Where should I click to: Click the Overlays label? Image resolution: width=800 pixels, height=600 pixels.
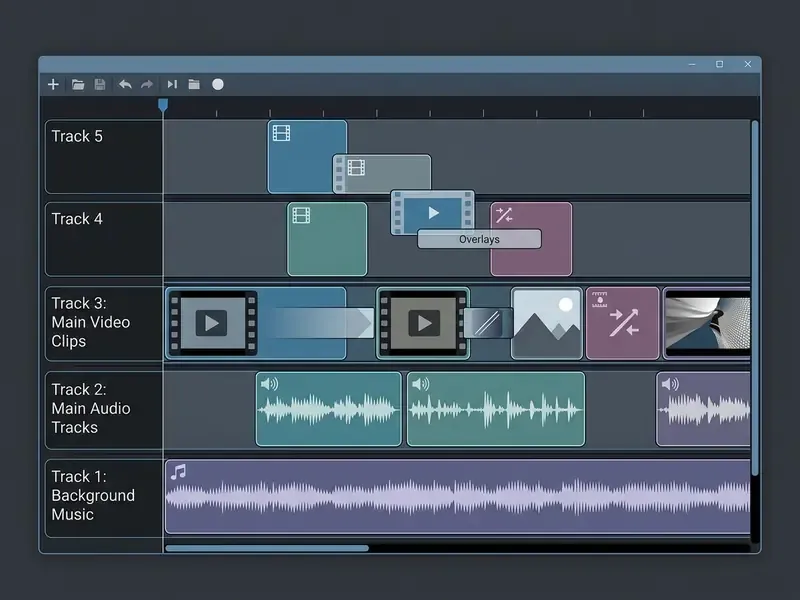click(479, 239)
